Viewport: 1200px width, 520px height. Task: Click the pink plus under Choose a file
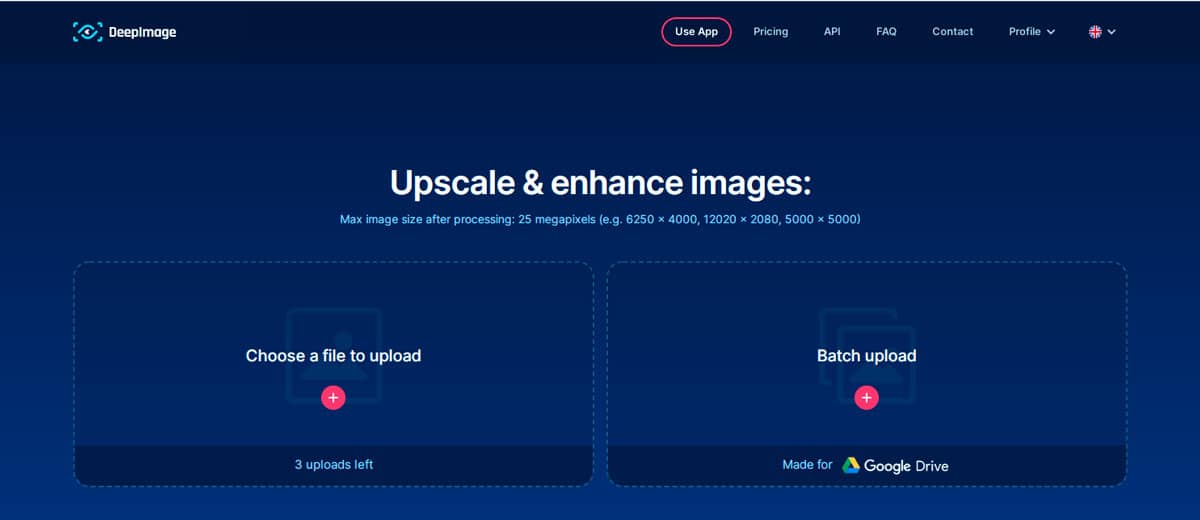pos(333,398)
